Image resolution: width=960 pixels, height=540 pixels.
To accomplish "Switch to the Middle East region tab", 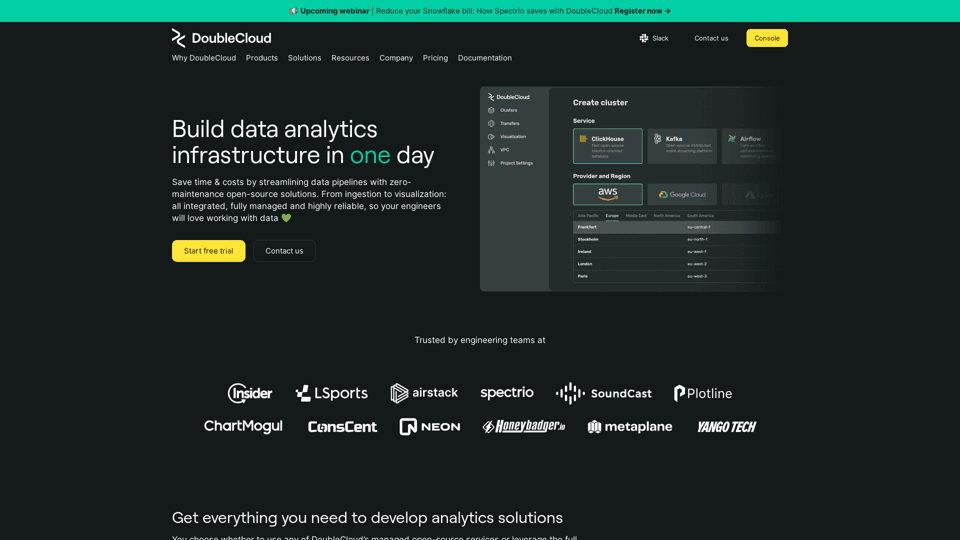I will (636, 216).
